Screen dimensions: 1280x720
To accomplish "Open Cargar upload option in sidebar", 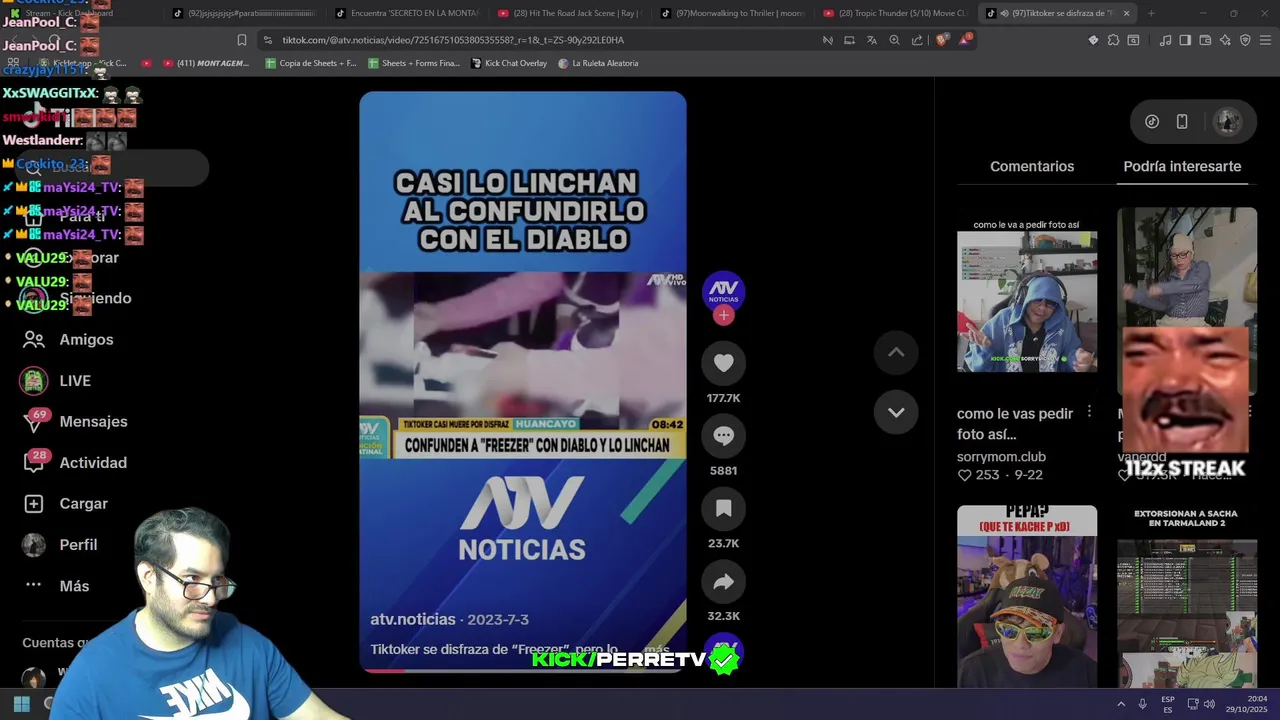I will 66,503.
